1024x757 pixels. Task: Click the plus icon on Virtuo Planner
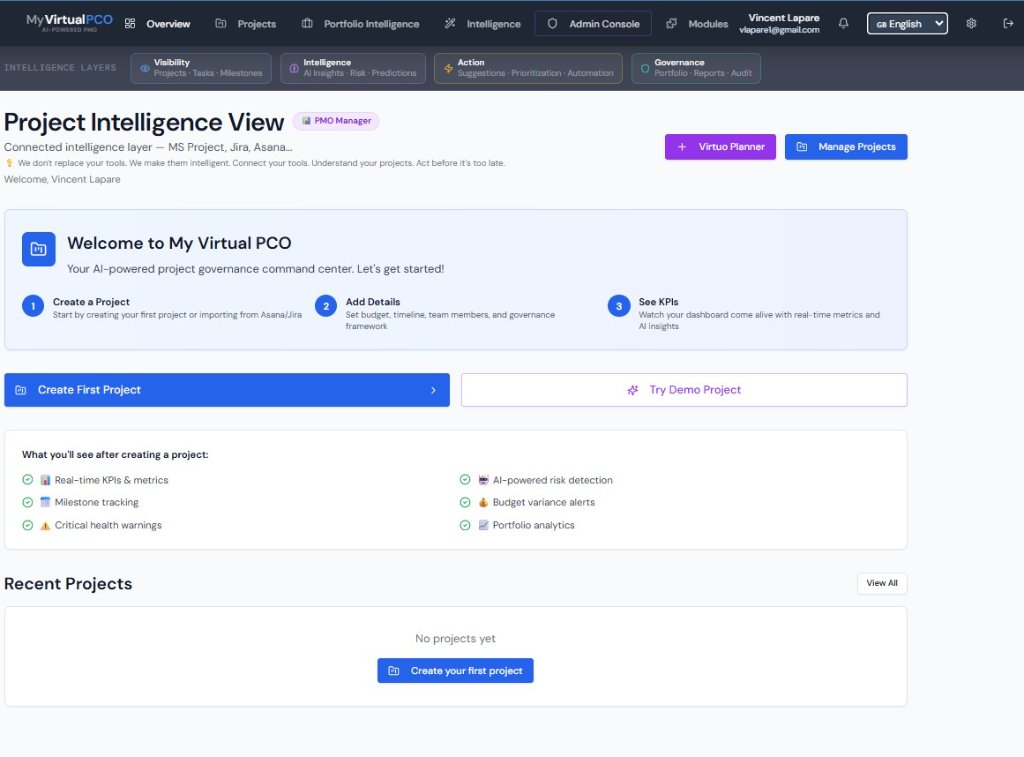pyautogui.click(x=682, y=147)
